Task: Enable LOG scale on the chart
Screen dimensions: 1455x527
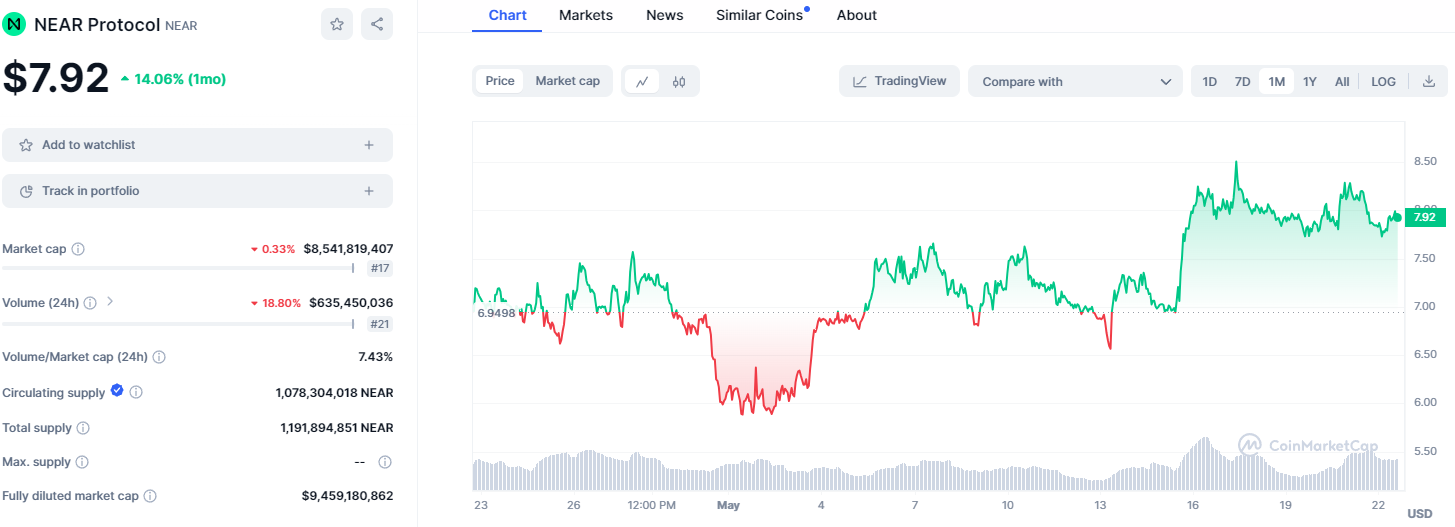Action: [x=1383, y=81]
